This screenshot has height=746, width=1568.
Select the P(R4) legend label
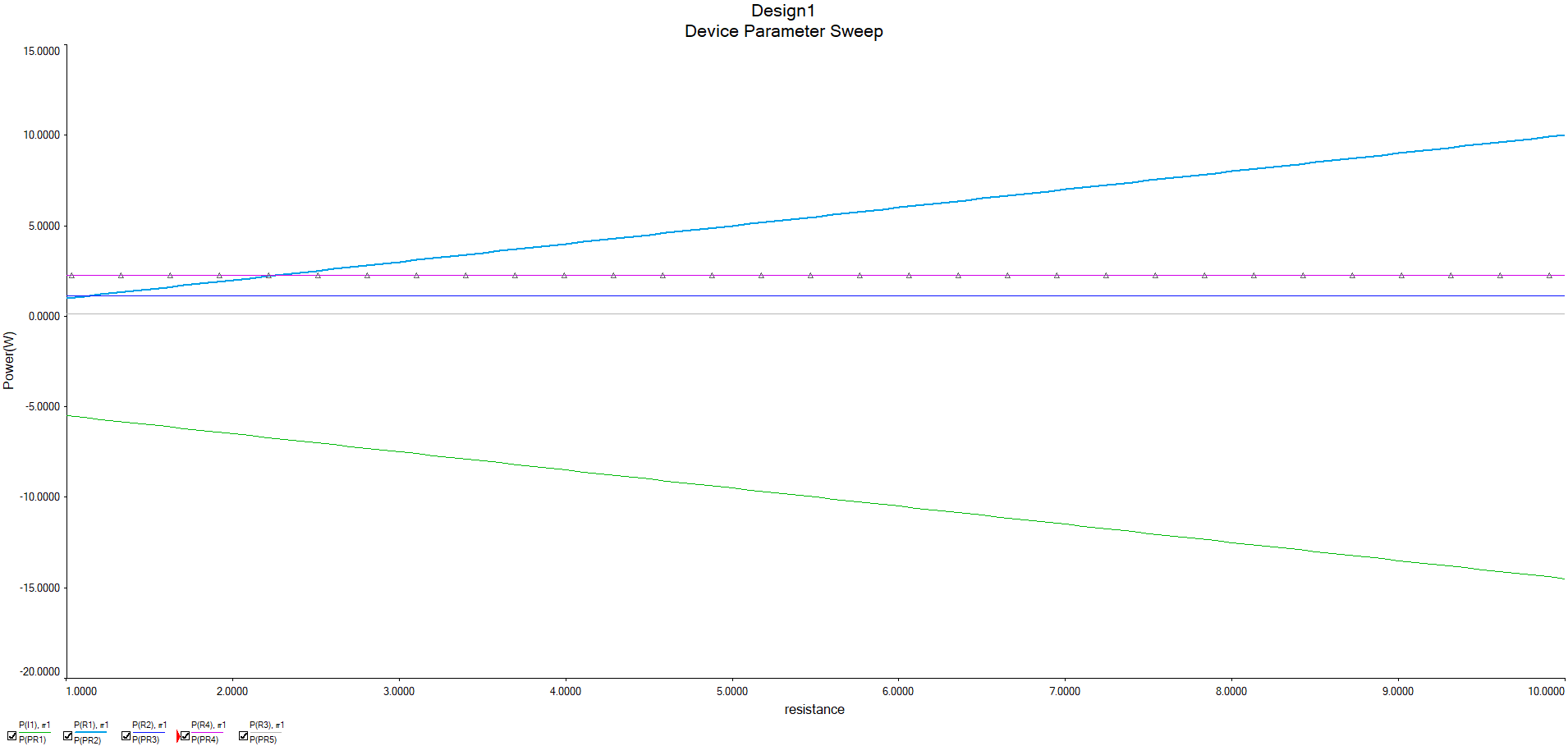[x=209, y=725]
